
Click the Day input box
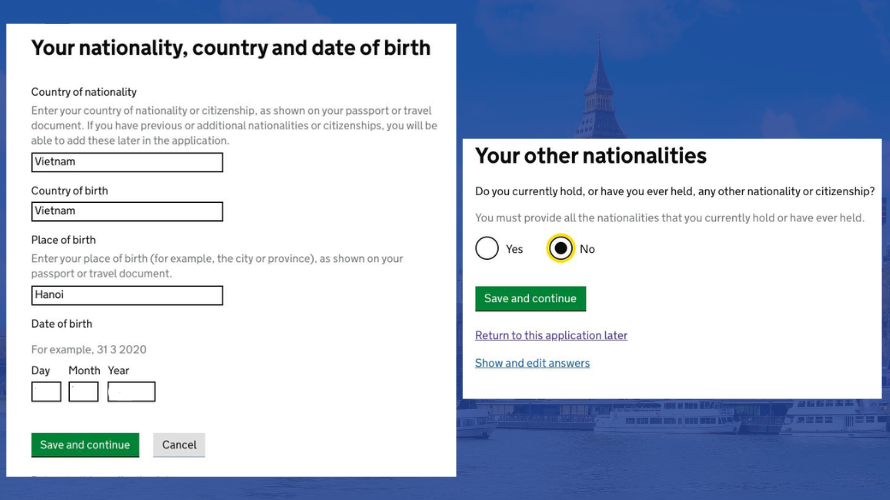pos(46,392)
